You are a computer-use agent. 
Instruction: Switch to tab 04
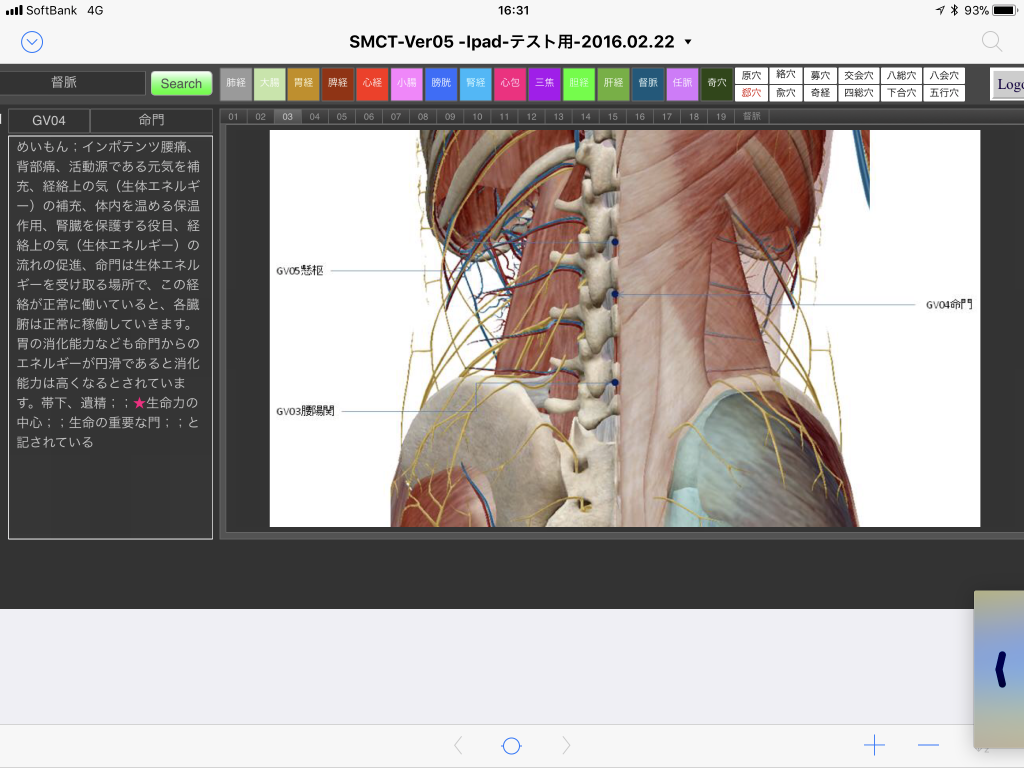tap(314, 117)
